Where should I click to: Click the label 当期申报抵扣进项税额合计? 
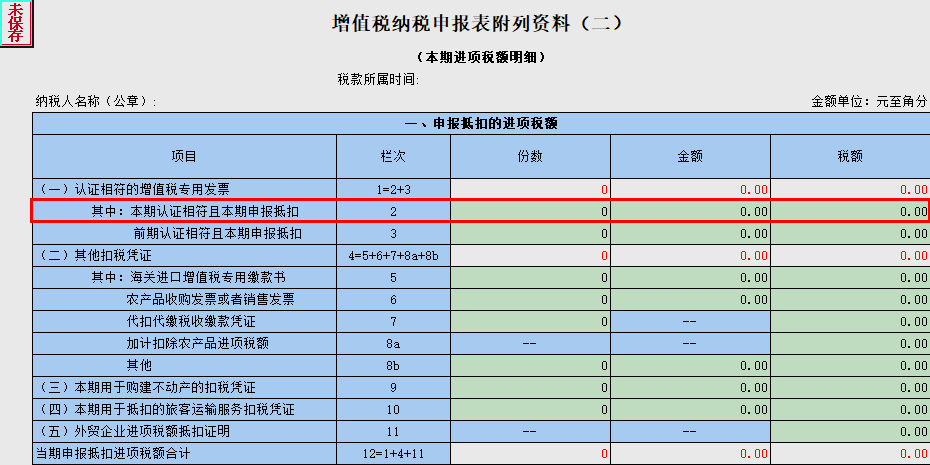coord(113,454)
